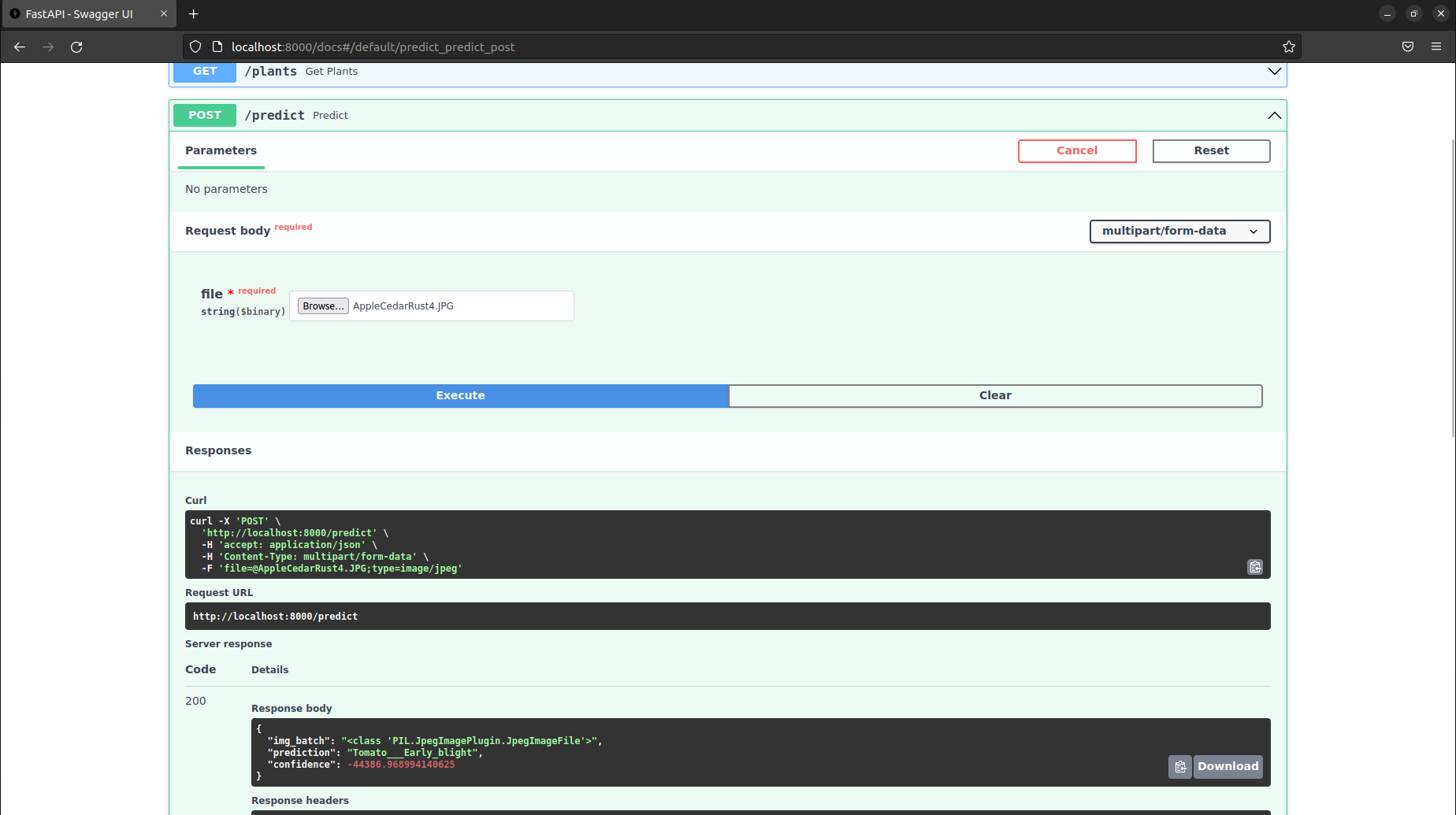Cancel editing the request body
Viewport: 1456px width, 815px height.
pos(1076,150)
